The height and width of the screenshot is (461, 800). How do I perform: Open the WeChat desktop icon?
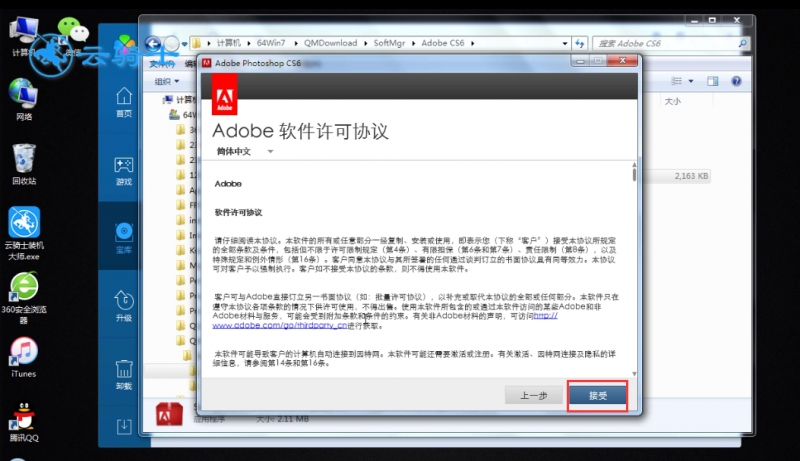coord(73,36)
